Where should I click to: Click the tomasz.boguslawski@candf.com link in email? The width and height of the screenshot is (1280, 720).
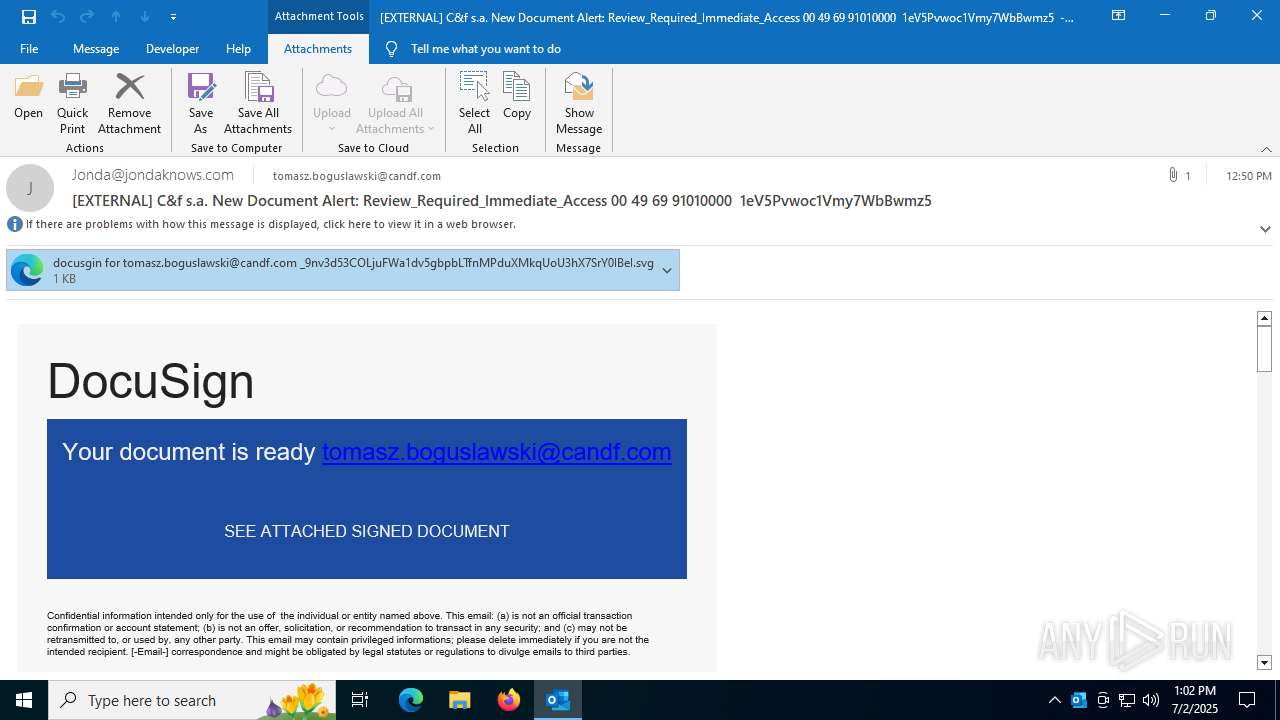coord(496,452)
